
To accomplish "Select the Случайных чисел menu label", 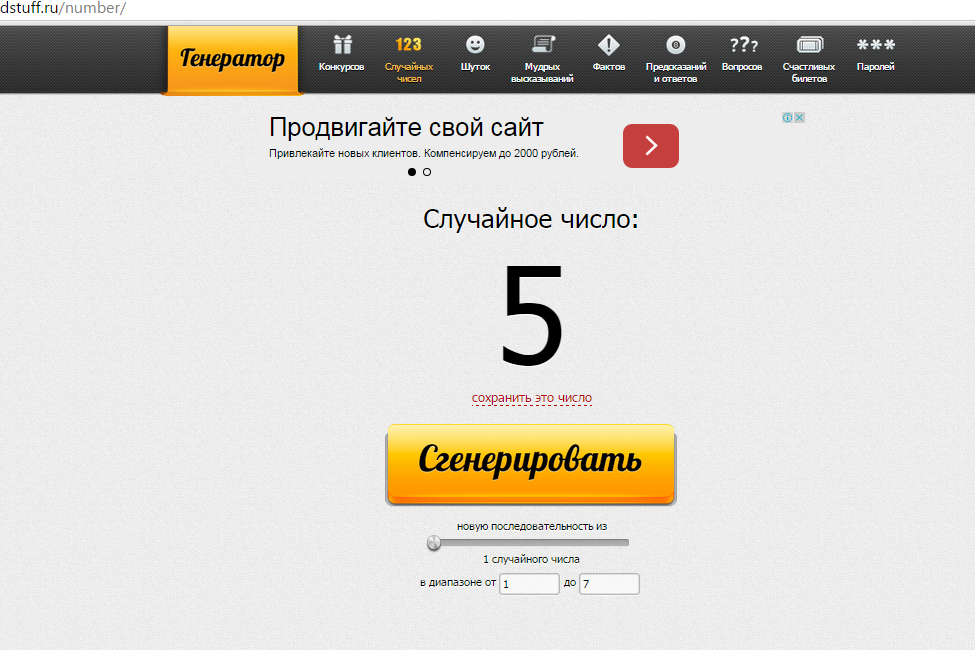I will (x=409, y=73).
